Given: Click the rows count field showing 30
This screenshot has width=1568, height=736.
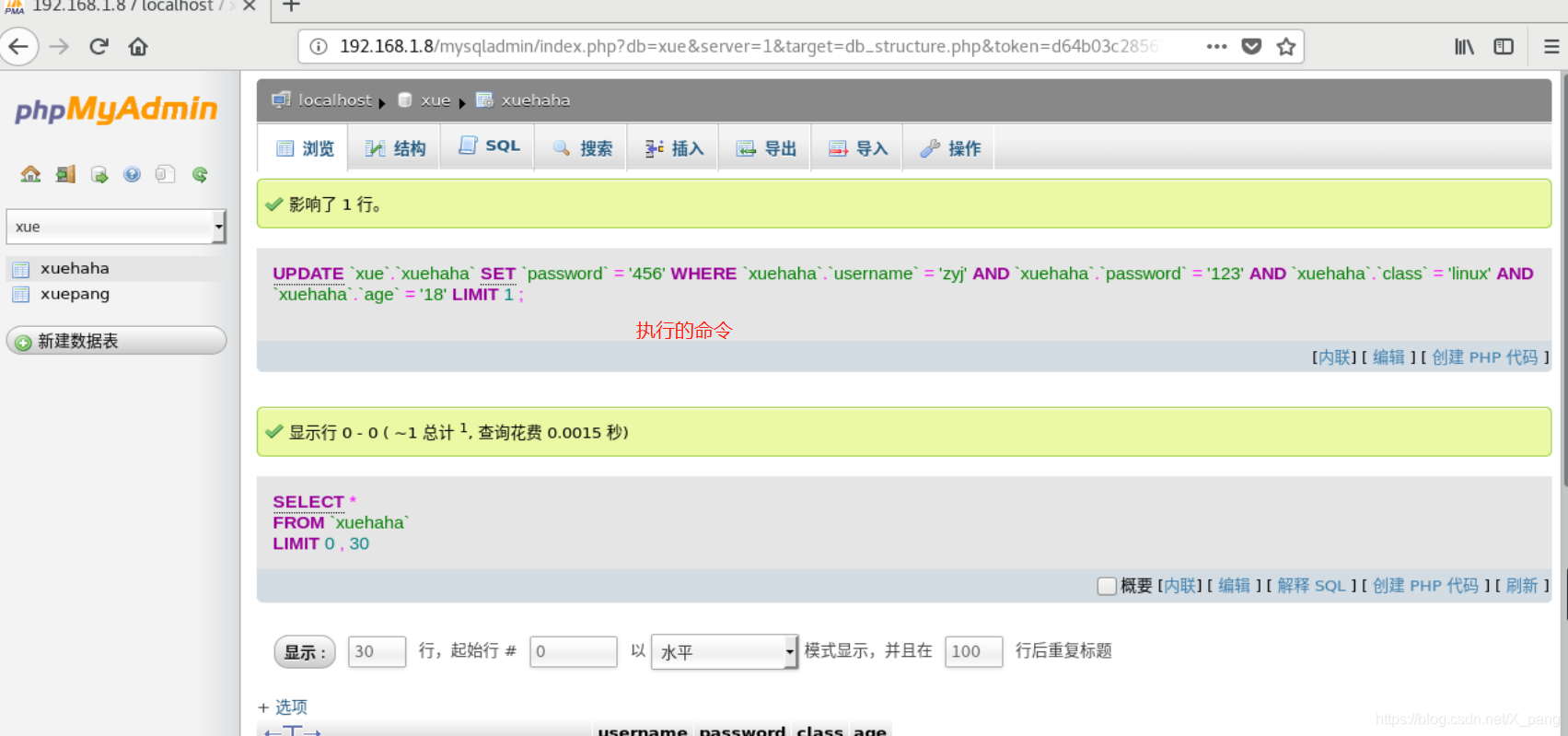Looking at the screenshot, I should point(377,651).
